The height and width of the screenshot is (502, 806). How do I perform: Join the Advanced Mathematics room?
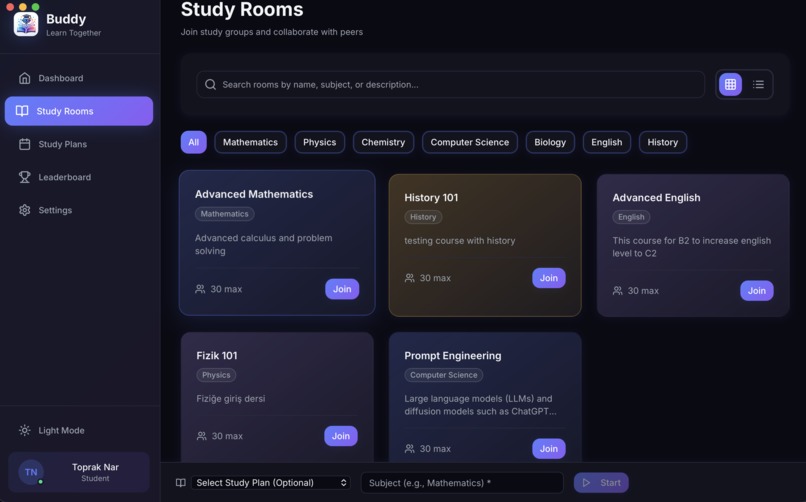pos(342,289)
